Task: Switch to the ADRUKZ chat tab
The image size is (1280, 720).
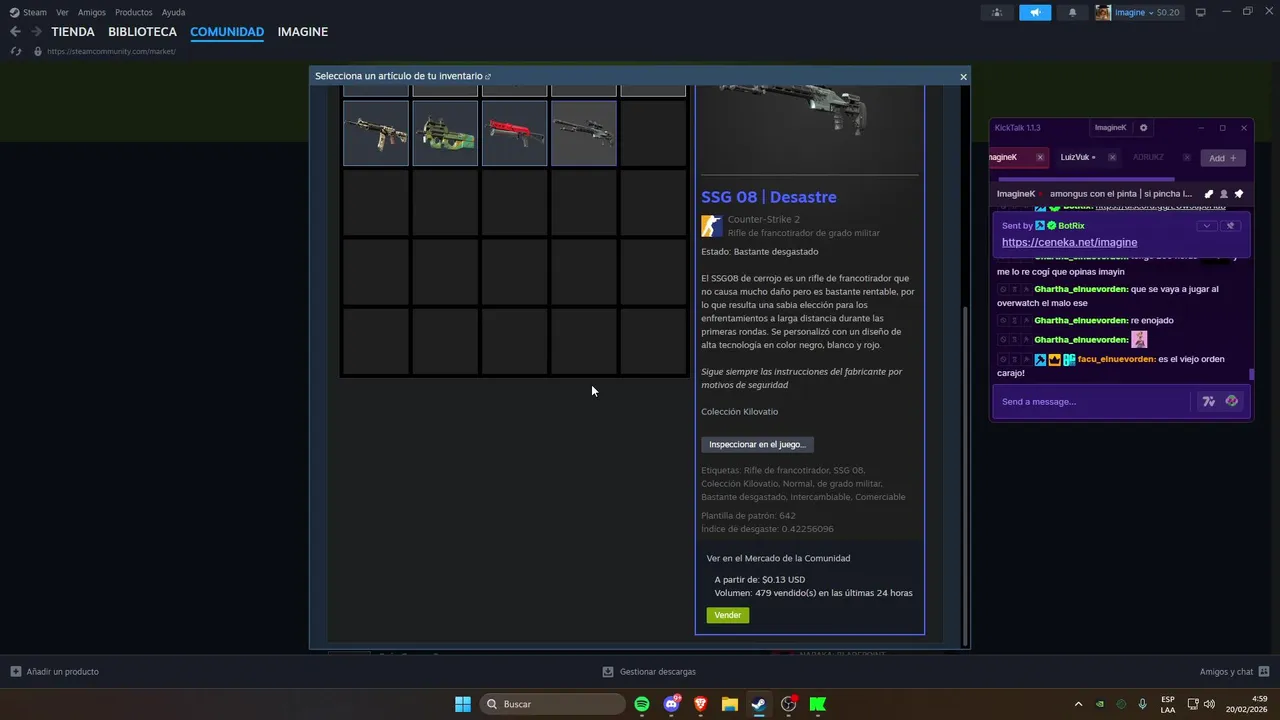Action: [1149, 157]
